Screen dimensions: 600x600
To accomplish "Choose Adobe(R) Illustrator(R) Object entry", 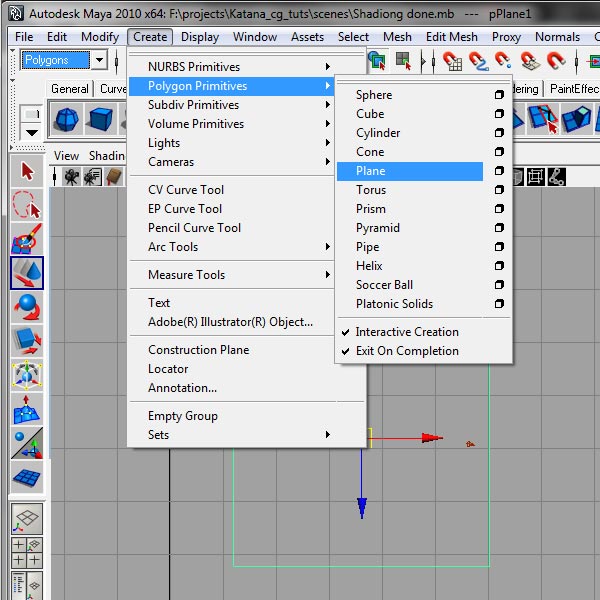I will 231,322.
